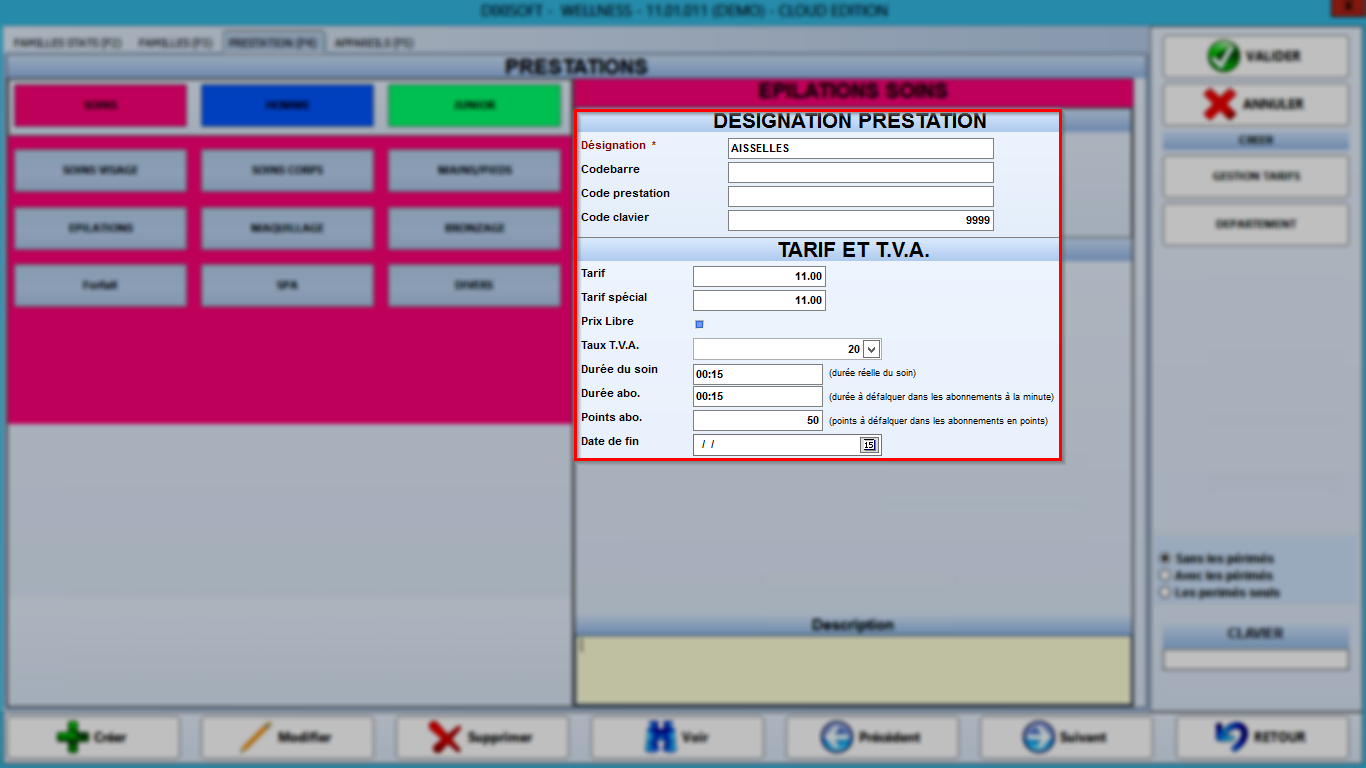Select the Avec les périmés radio option
This screenshot has width=1366, height=768.
1165,575
